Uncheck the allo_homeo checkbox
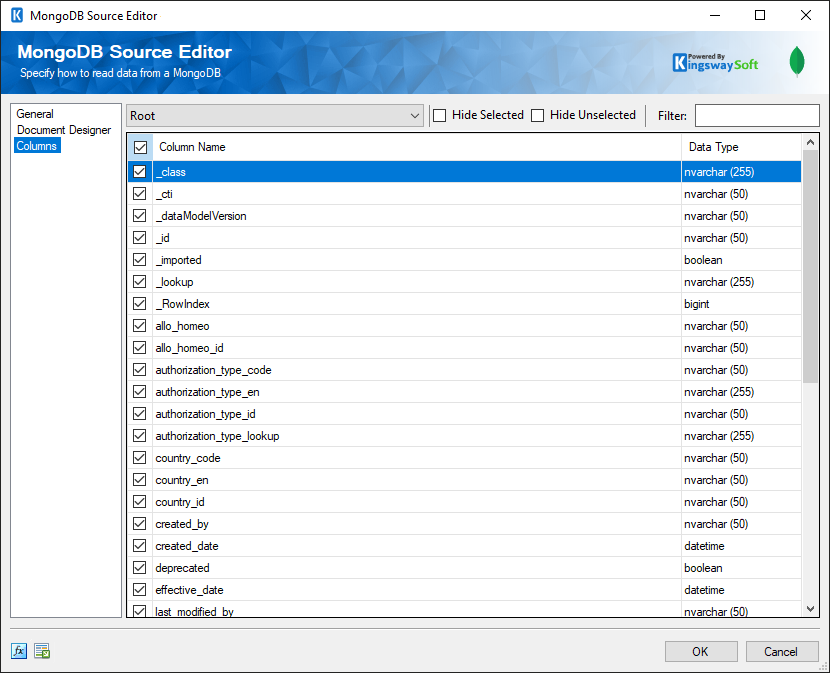Screen dimensions: 830x673 coord(140,326)
